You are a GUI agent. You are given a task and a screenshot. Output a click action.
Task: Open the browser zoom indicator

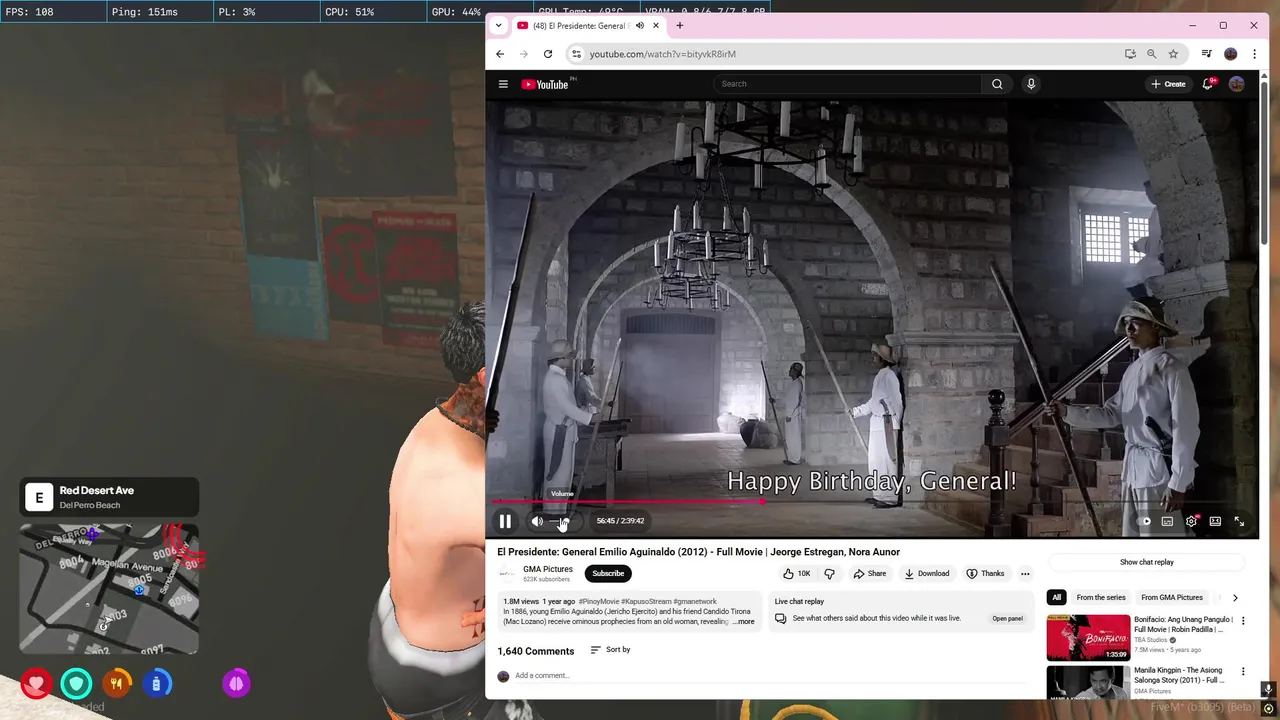1152,54
